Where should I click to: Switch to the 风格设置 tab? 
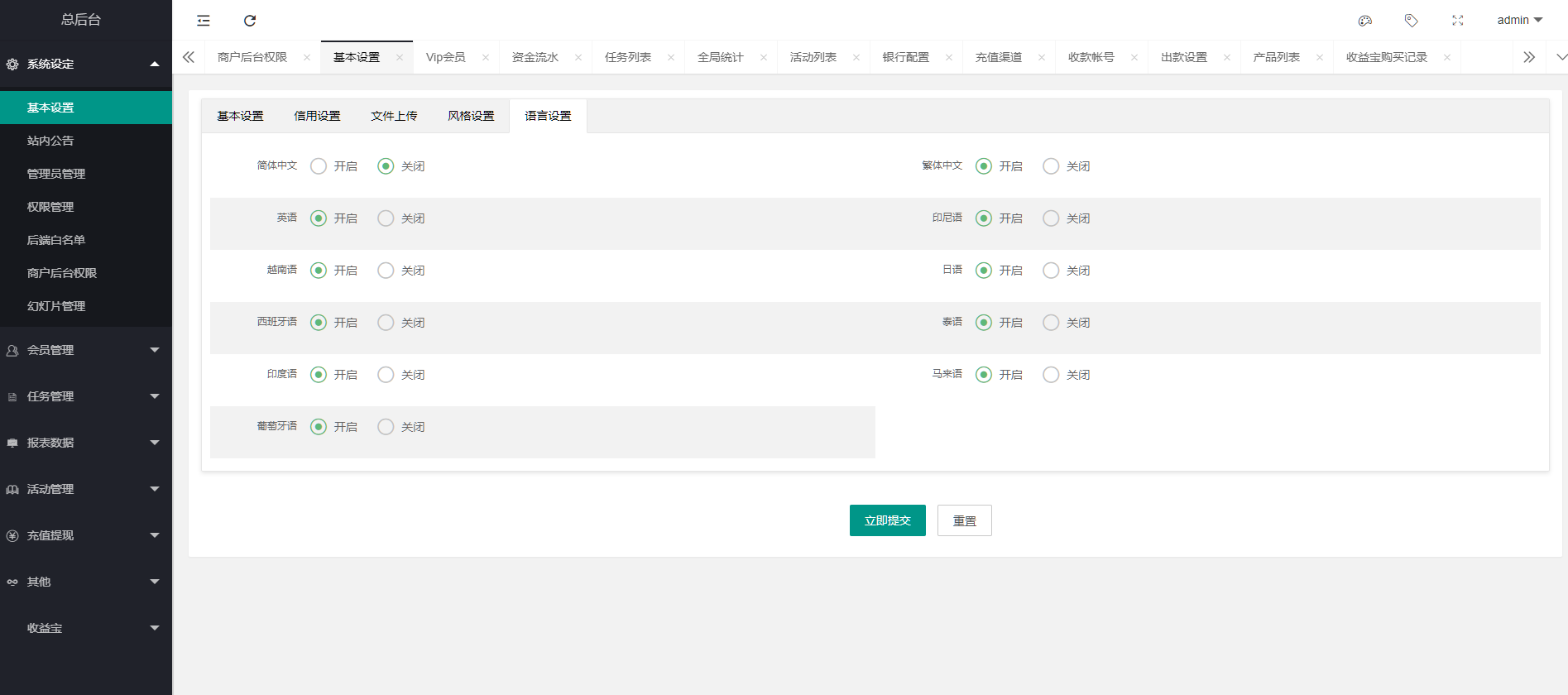pyautogui.click(x=471, y=116)
